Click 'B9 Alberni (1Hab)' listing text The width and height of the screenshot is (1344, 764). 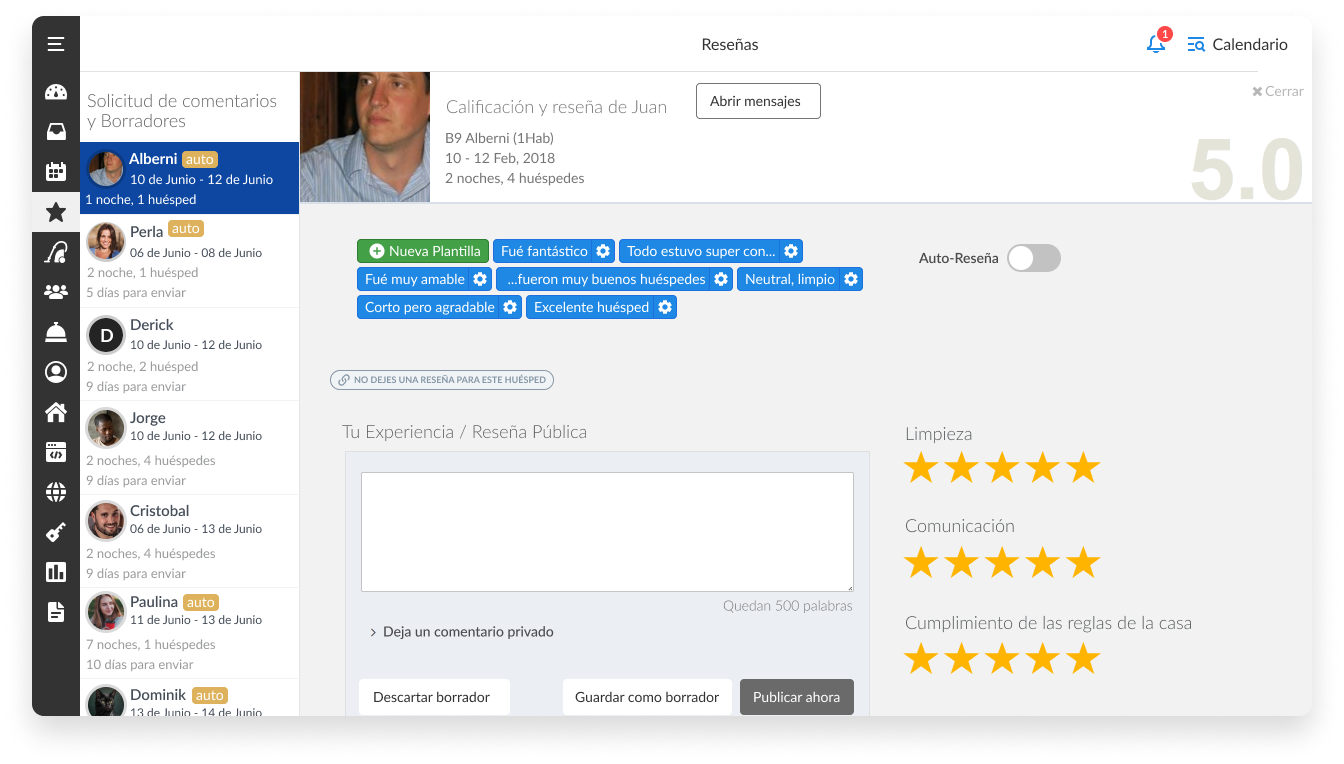click(499, 138)
